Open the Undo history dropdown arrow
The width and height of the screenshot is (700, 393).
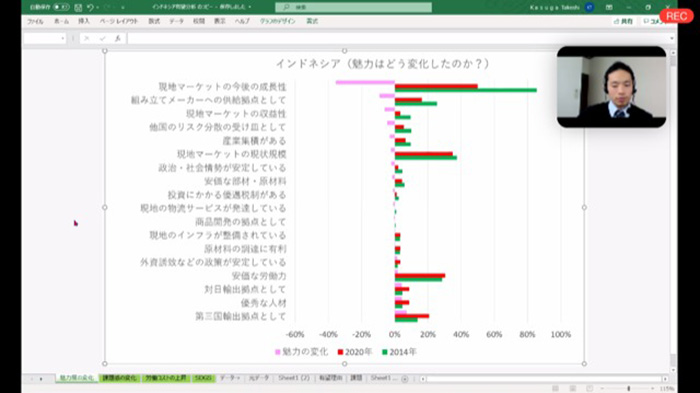tap(97, 8)
